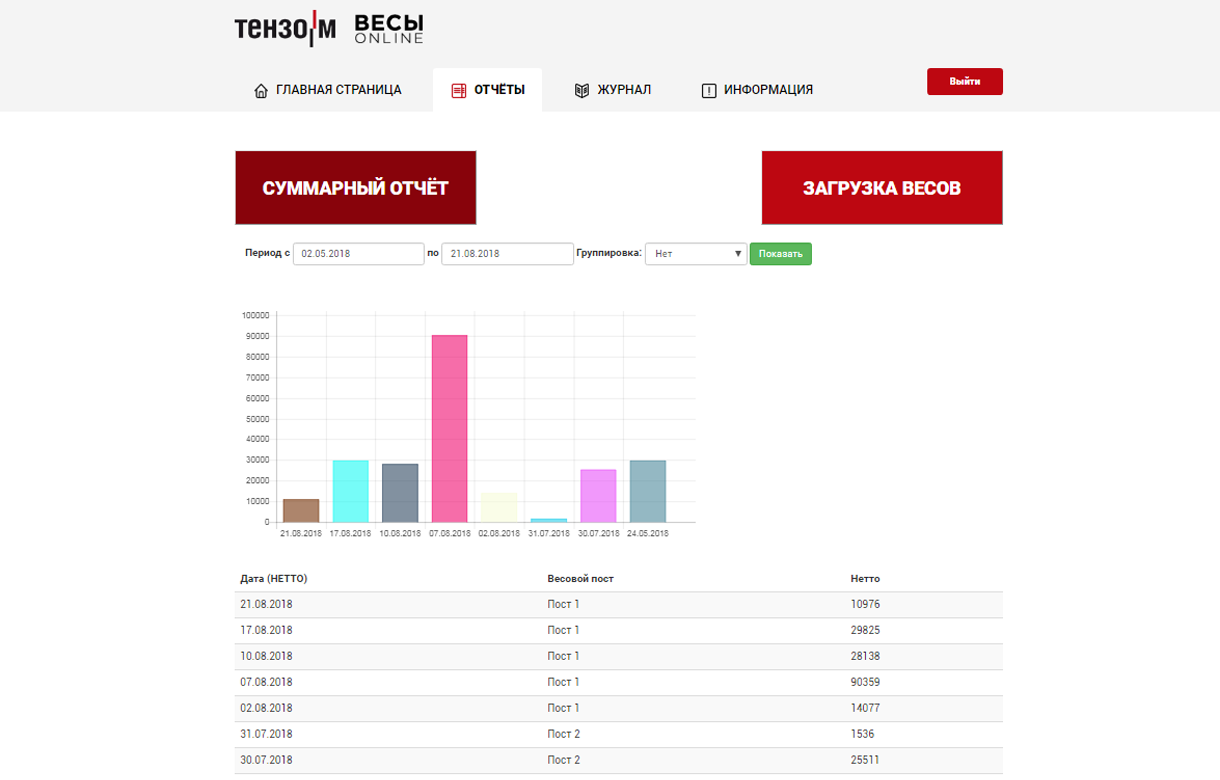Image resolution: width=1220 pixels, height=780 pixels.
Task: Click the report icon beside Отчёты
Action: [459, 91]
